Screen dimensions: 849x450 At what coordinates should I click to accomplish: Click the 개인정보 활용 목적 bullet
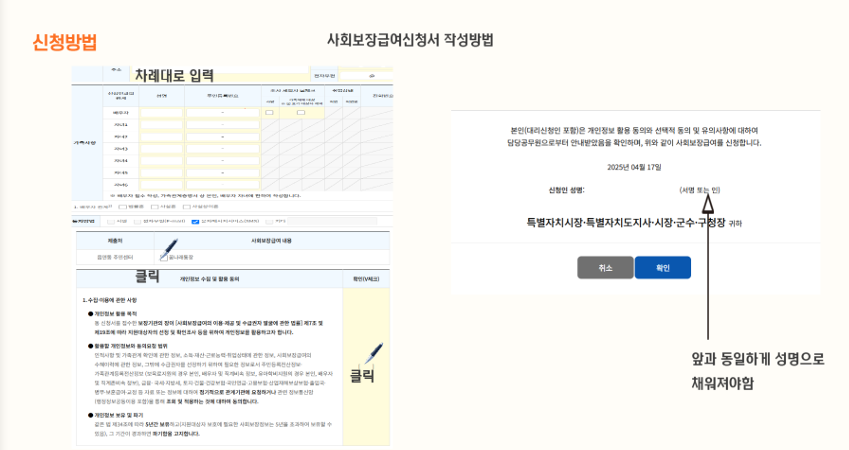coord(113,314)
